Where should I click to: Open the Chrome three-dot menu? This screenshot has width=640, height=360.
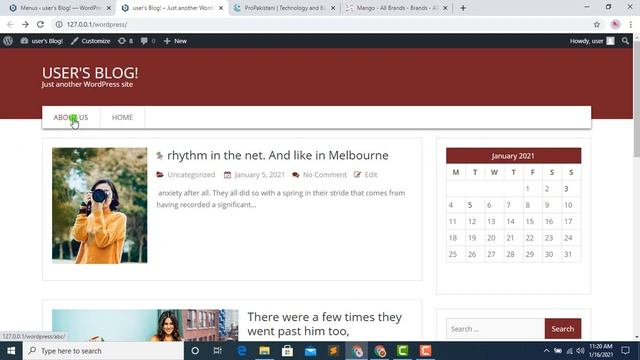point(631,24)
